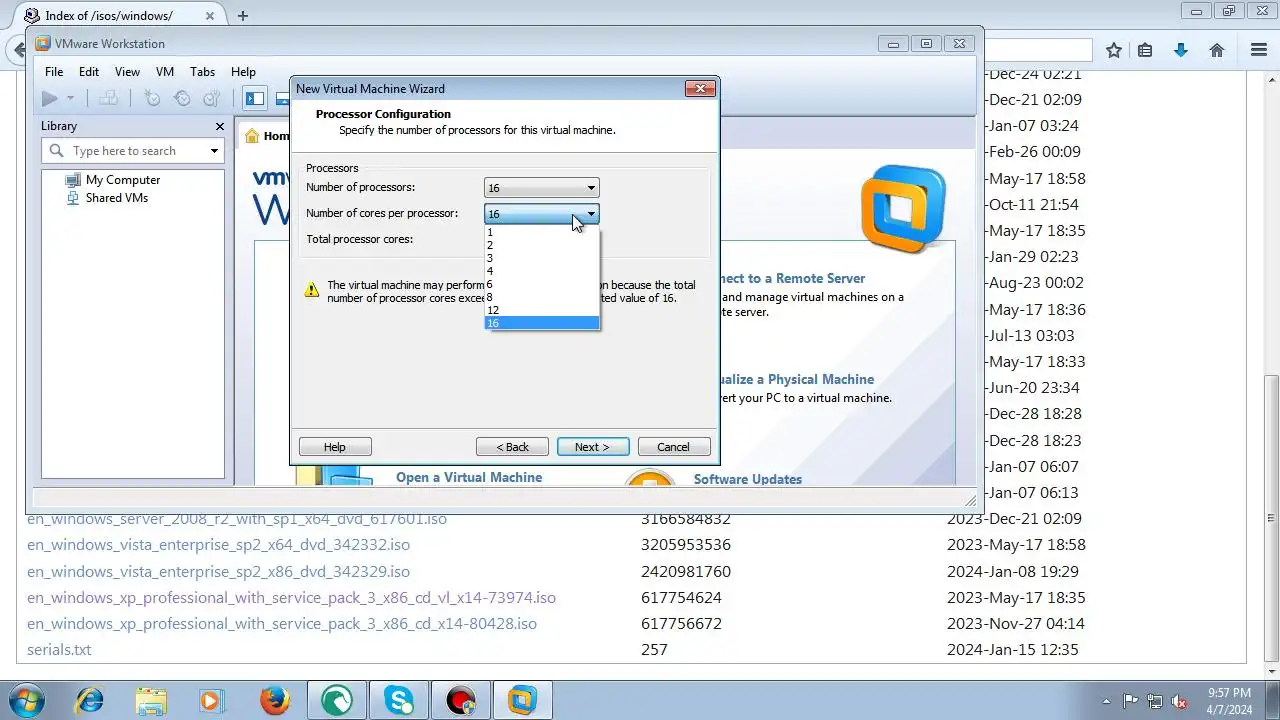Click the Help button in wizard
The image size is (1280, 720).
click(335, 447)
